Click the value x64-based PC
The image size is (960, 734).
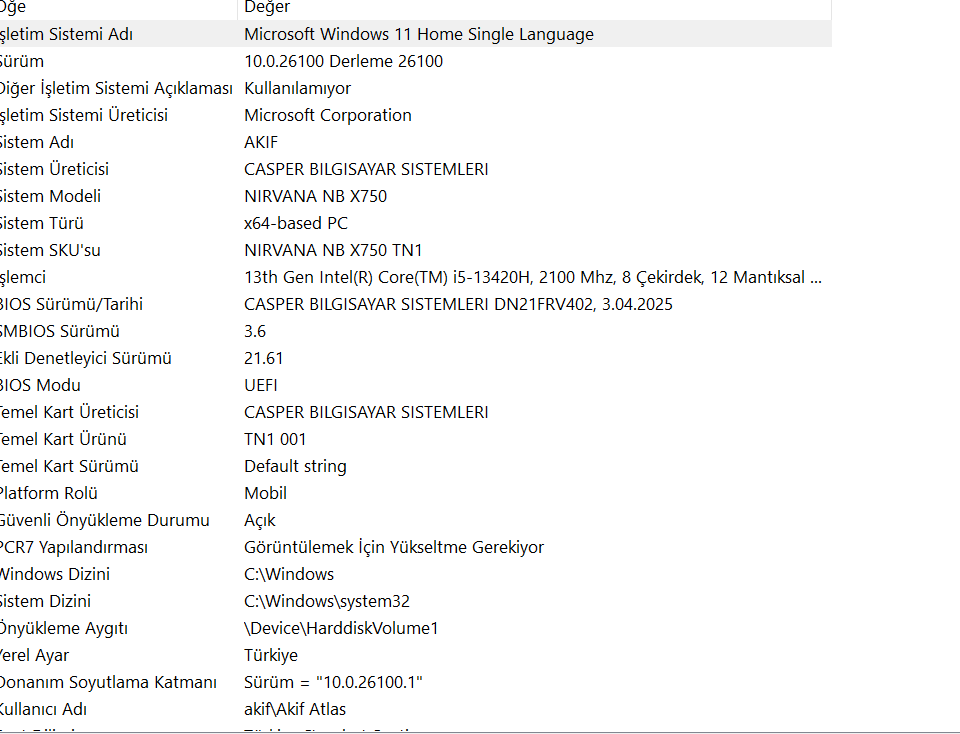(296, 223)
